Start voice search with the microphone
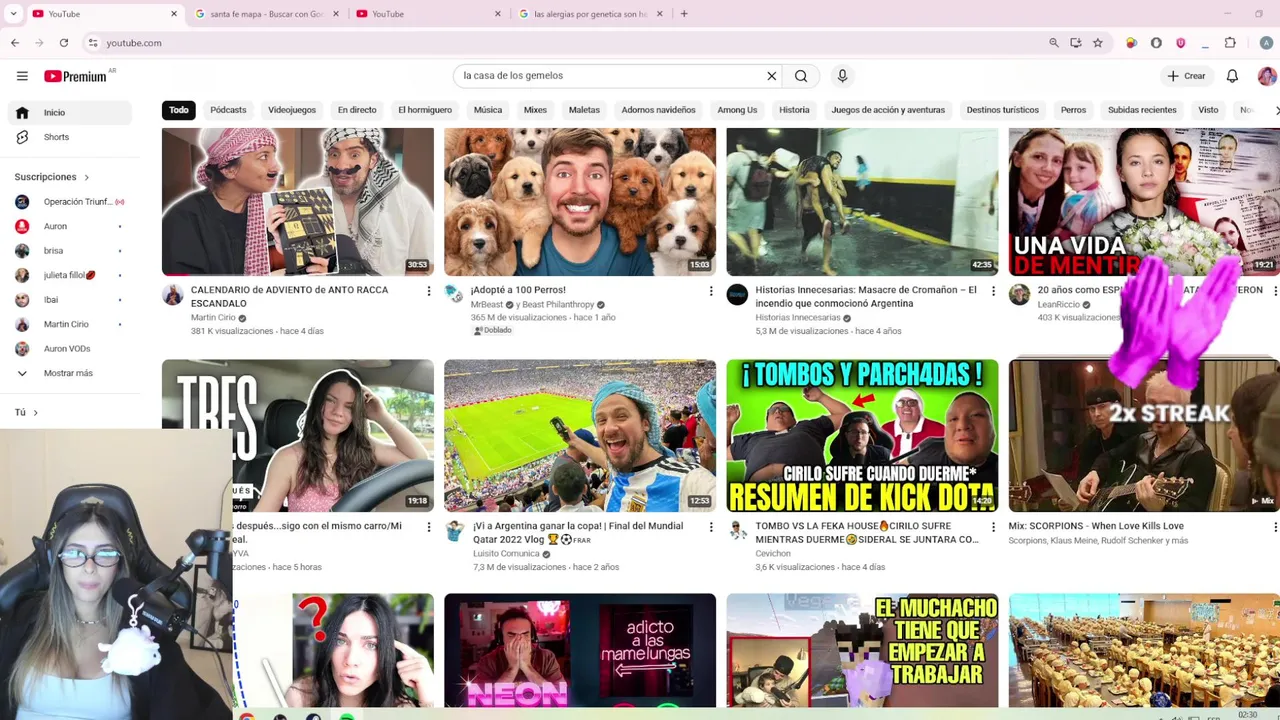 [842, 76]
